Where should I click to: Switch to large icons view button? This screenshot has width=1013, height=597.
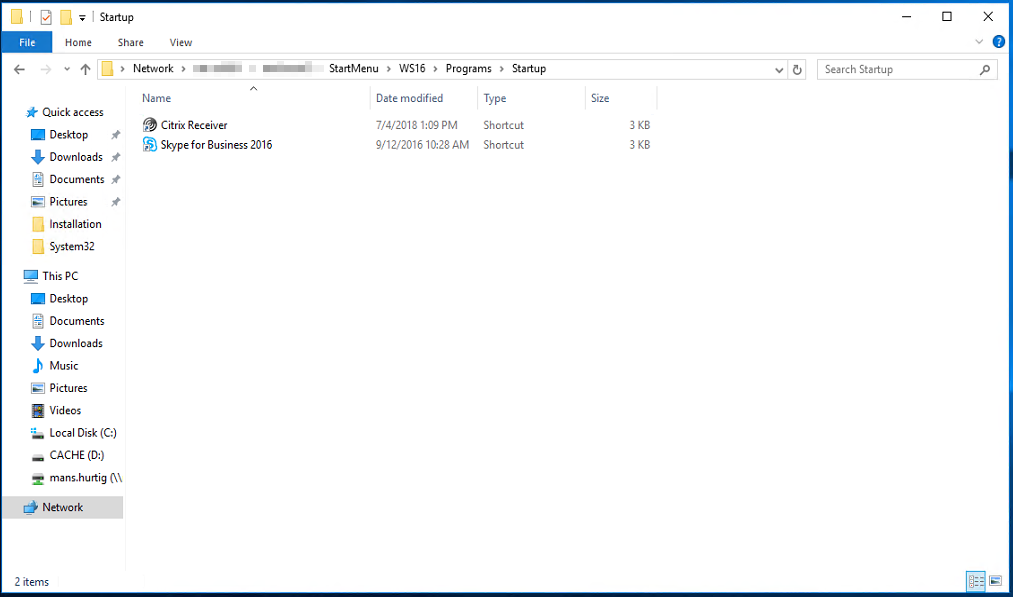point(995,581)
